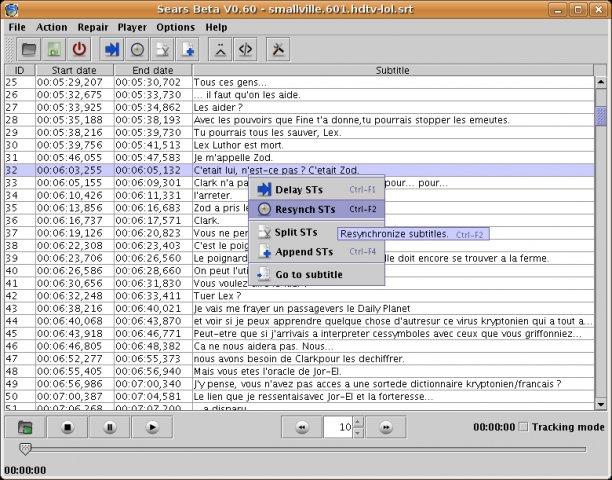Click the resynch clock toolbar icon
The height and width of the screenshot is (480, 612).
coord(137,50)
